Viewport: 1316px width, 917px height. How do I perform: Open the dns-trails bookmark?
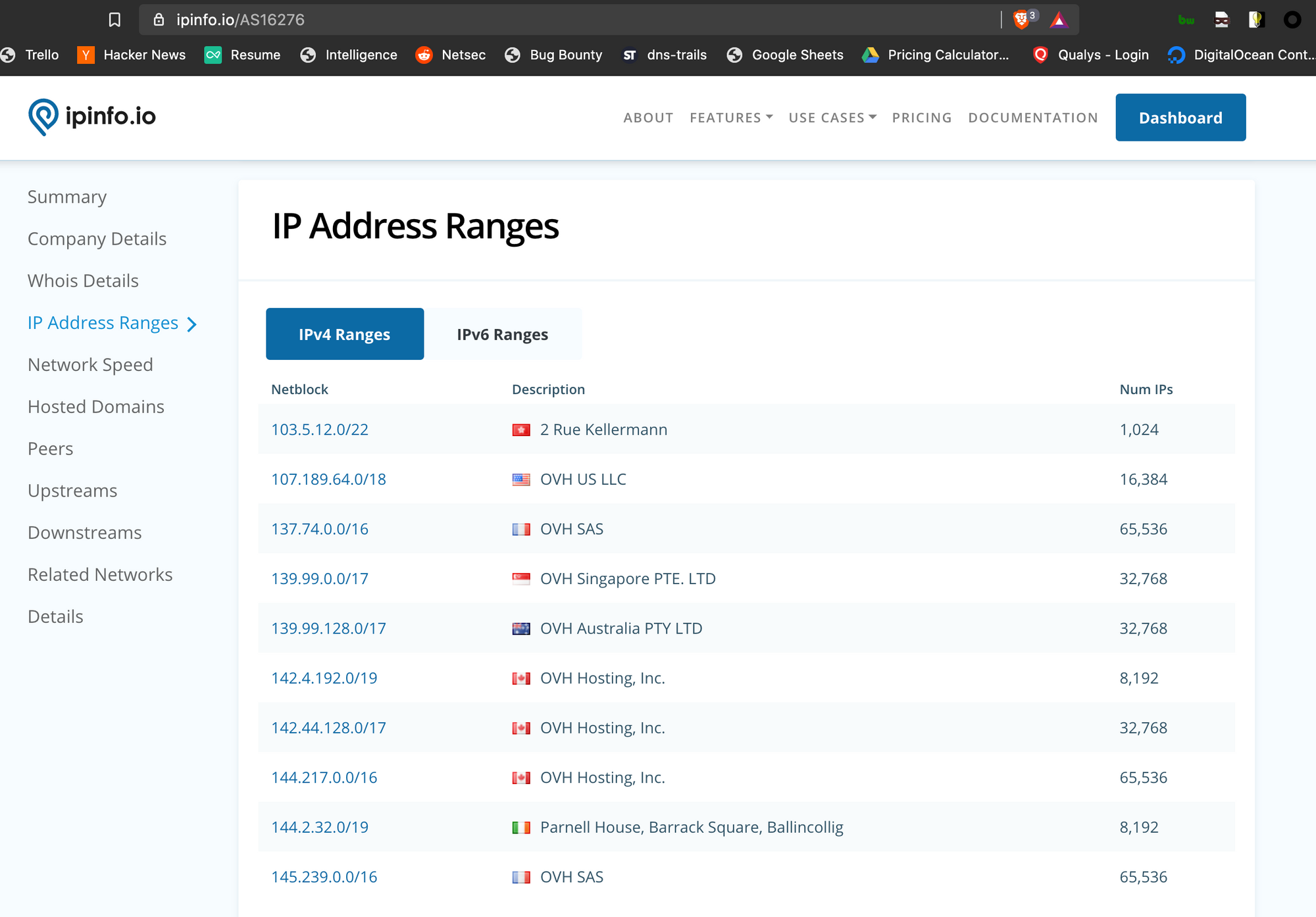pos(665,55)
